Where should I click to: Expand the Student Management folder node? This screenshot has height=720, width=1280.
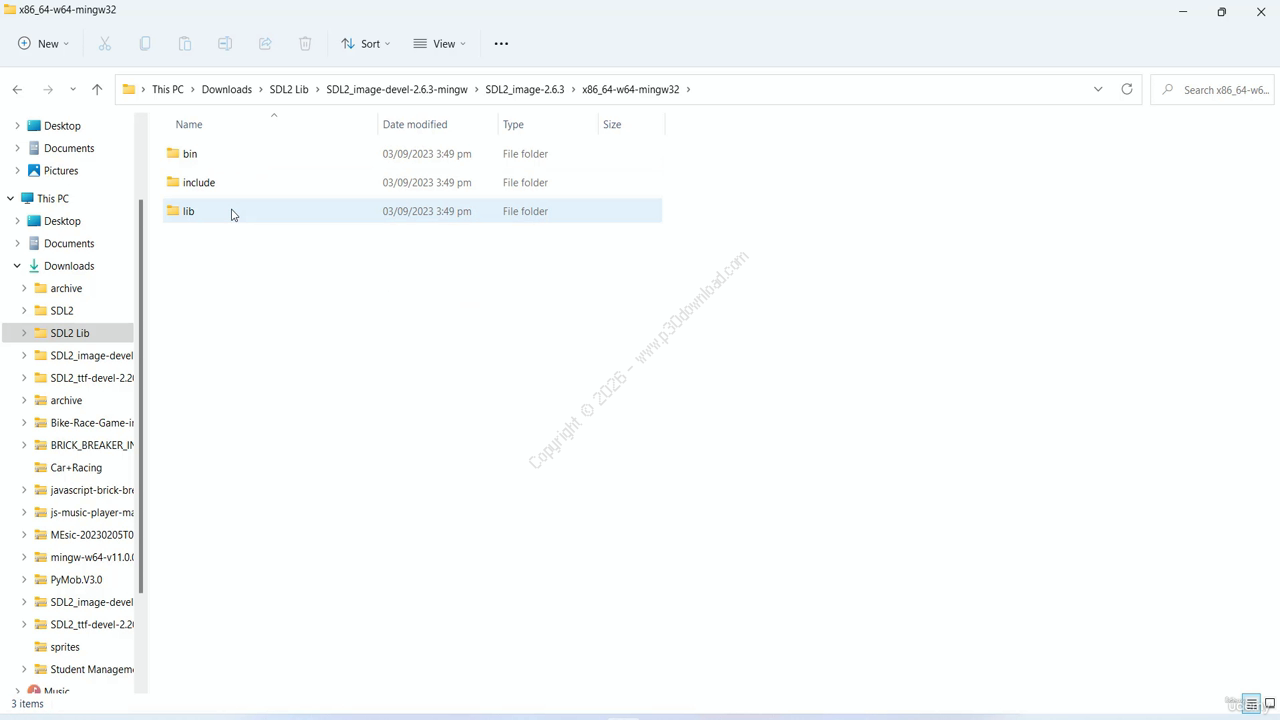point(24,669)
